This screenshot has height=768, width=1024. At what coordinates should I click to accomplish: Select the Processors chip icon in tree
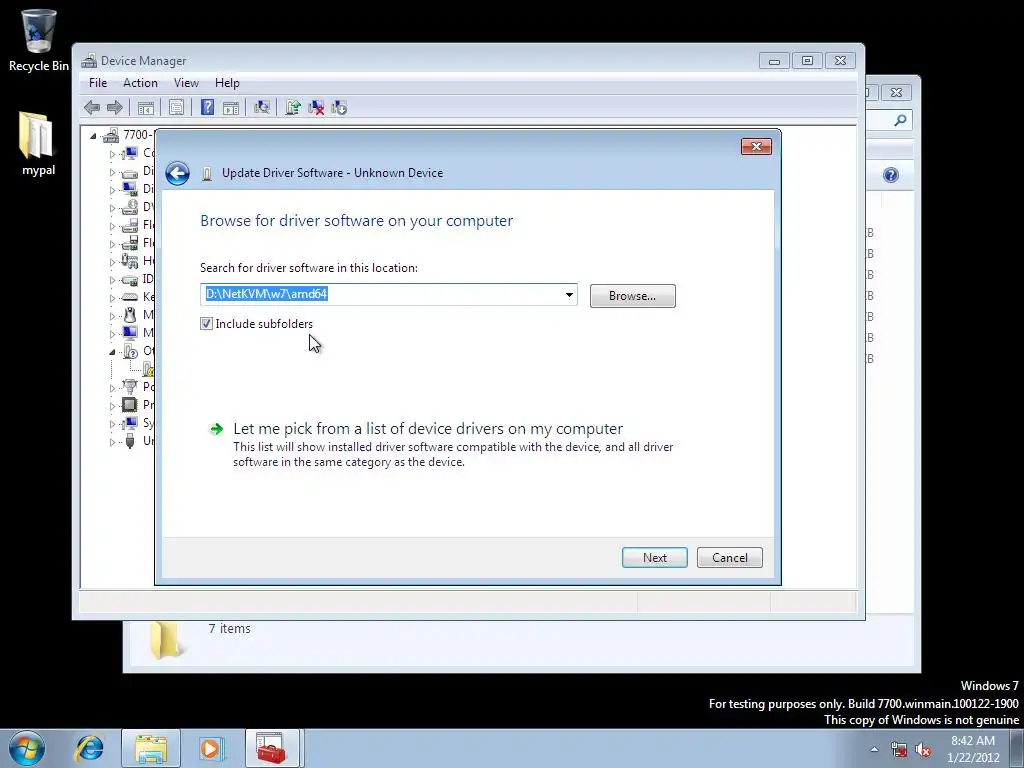tap(130, 404)
